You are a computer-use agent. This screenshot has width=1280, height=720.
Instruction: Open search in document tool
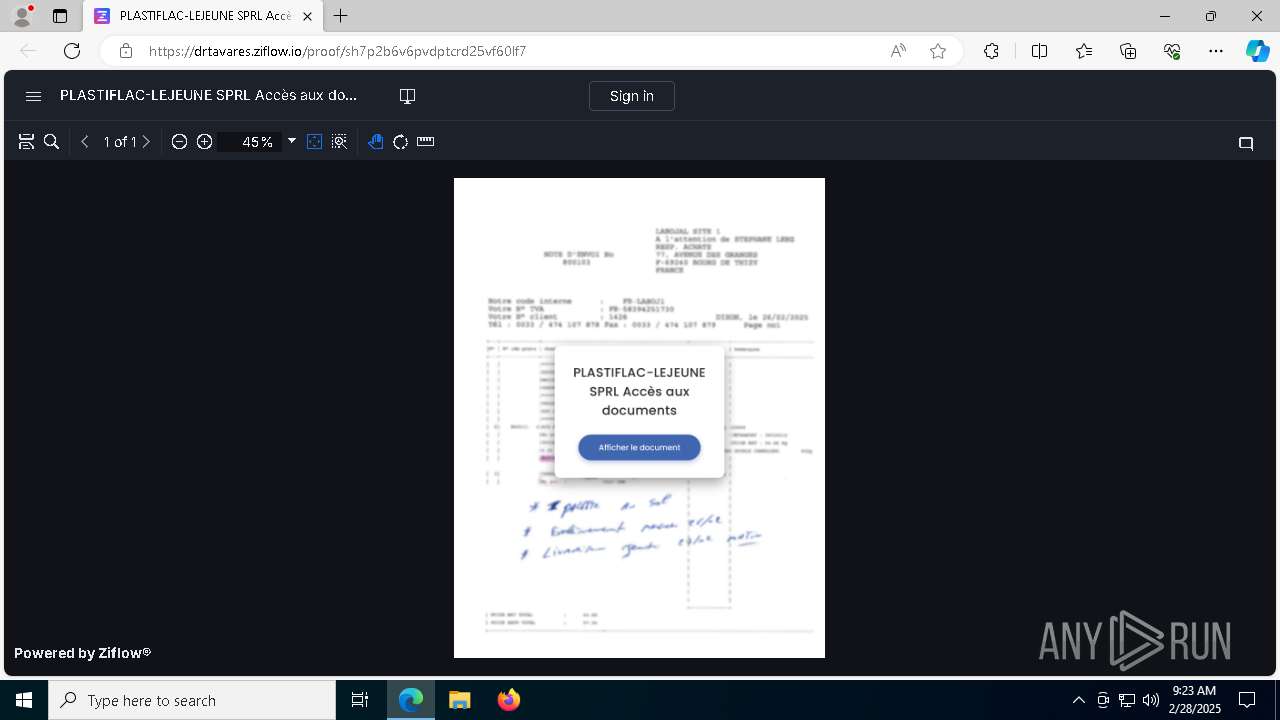point(52,142)
